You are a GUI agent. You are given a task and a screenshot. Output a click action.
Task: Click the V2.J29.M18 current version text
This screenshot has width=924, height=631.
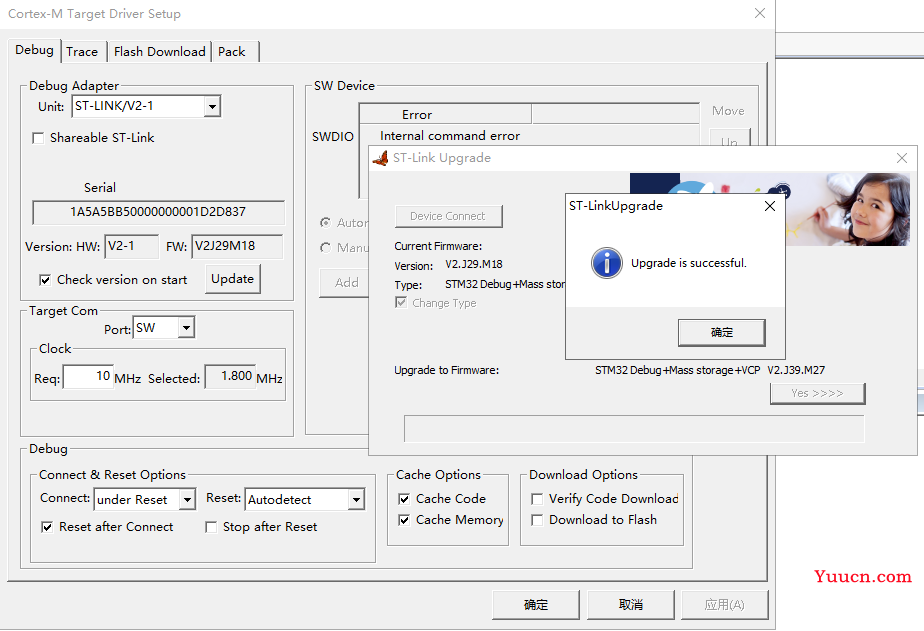[474, 264]
